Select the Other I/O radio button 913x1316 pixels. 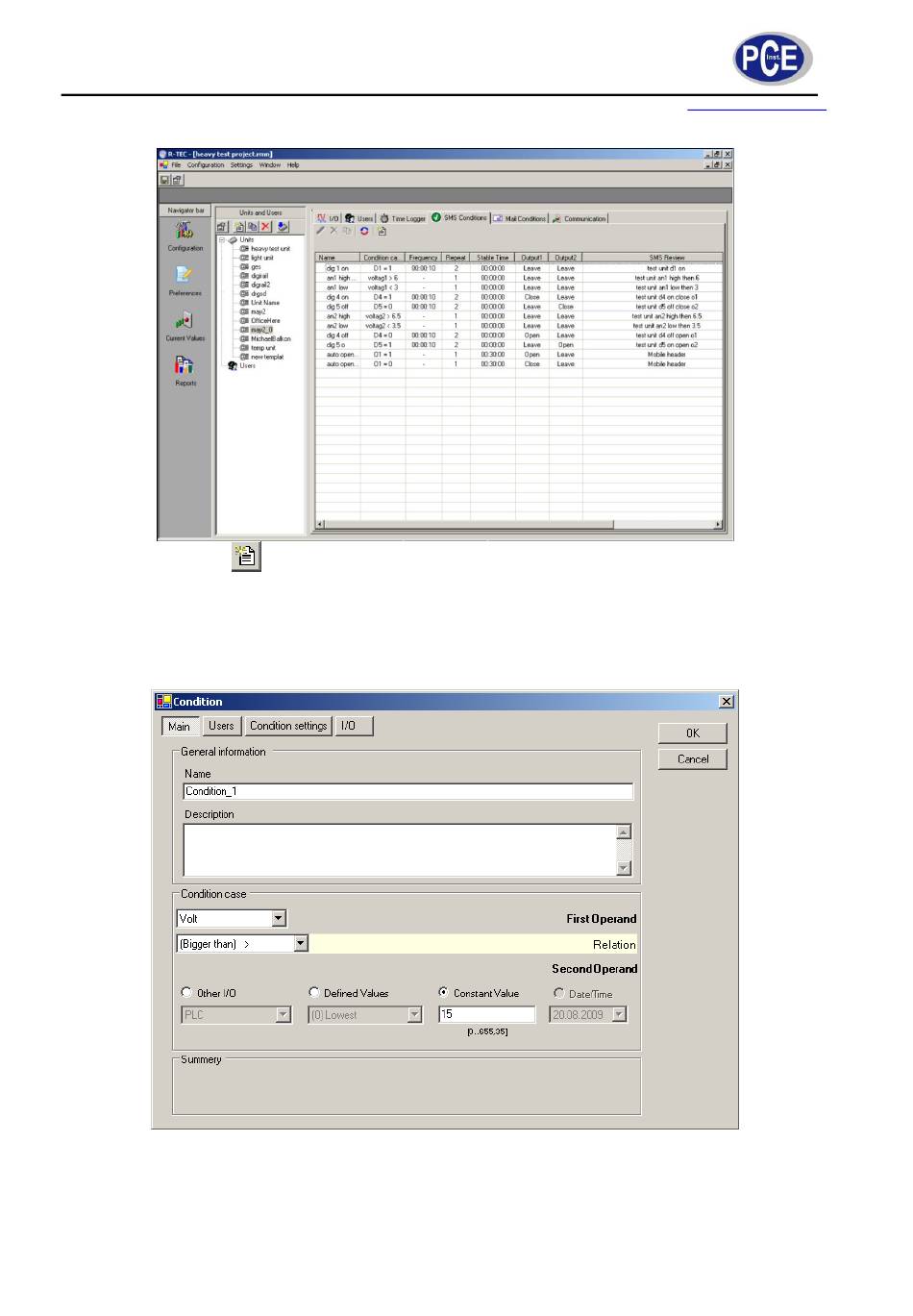(x=186, y=992)
